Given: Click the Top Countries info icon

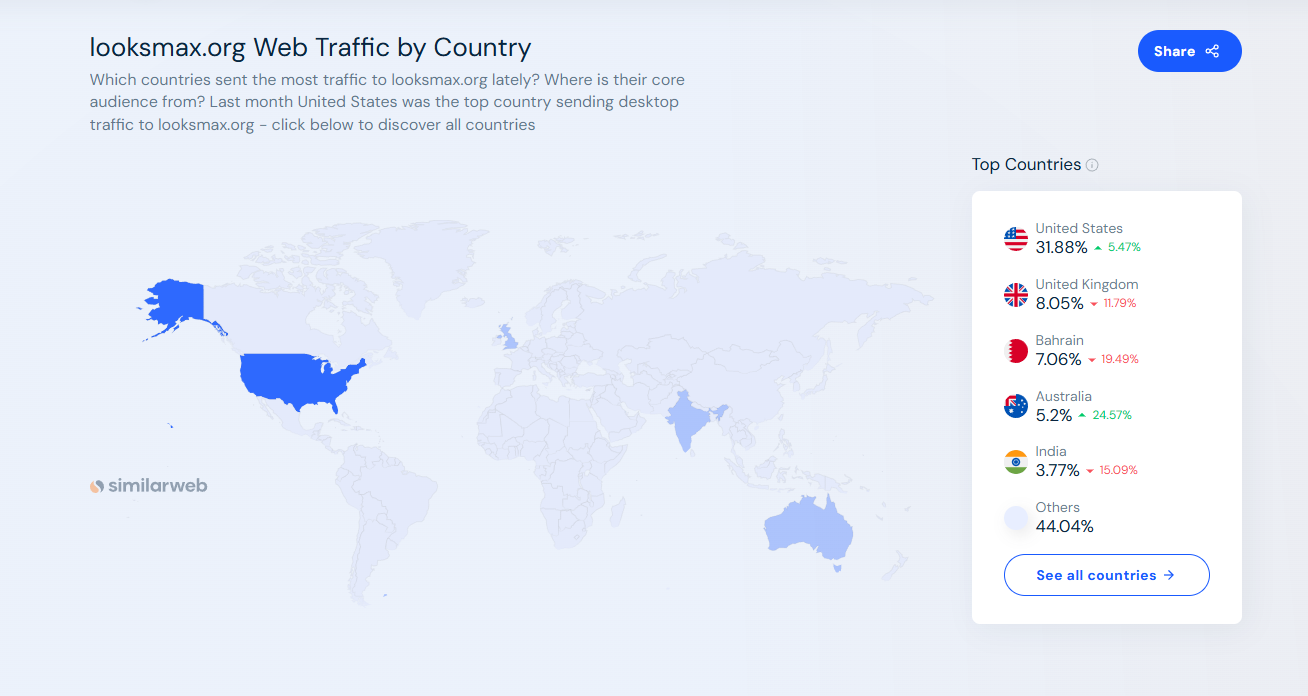Looking at the screenshot, I should pyautogui.click(x=1092, y=165).
